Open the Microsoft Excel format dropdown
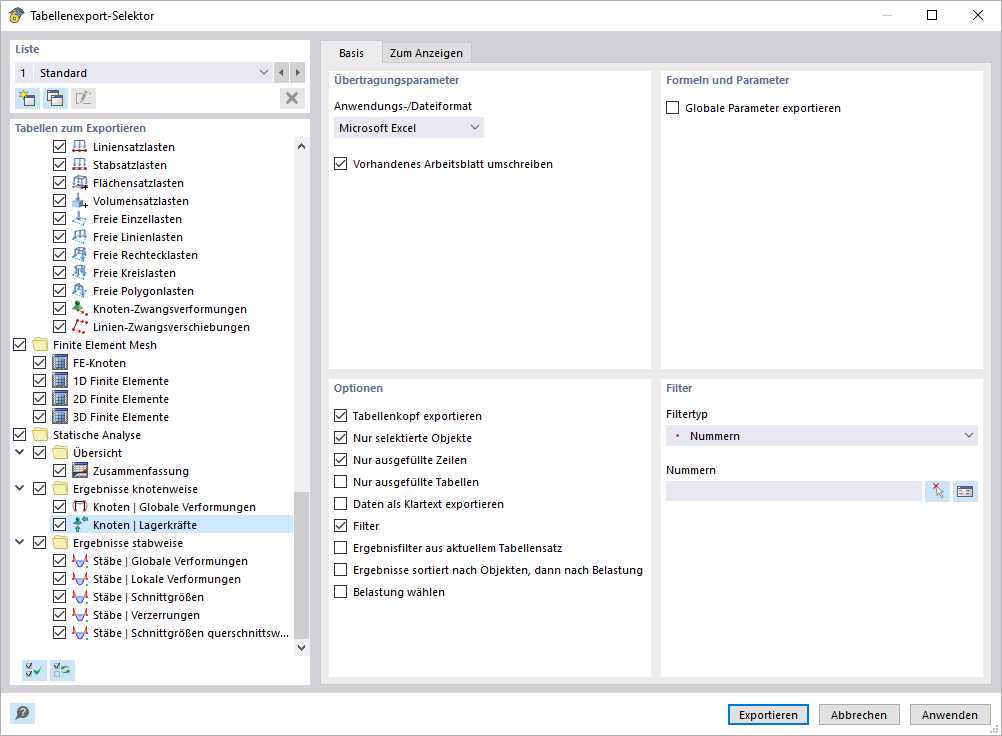Screen dimensions: 1002x736 click(x=409, y=128)
